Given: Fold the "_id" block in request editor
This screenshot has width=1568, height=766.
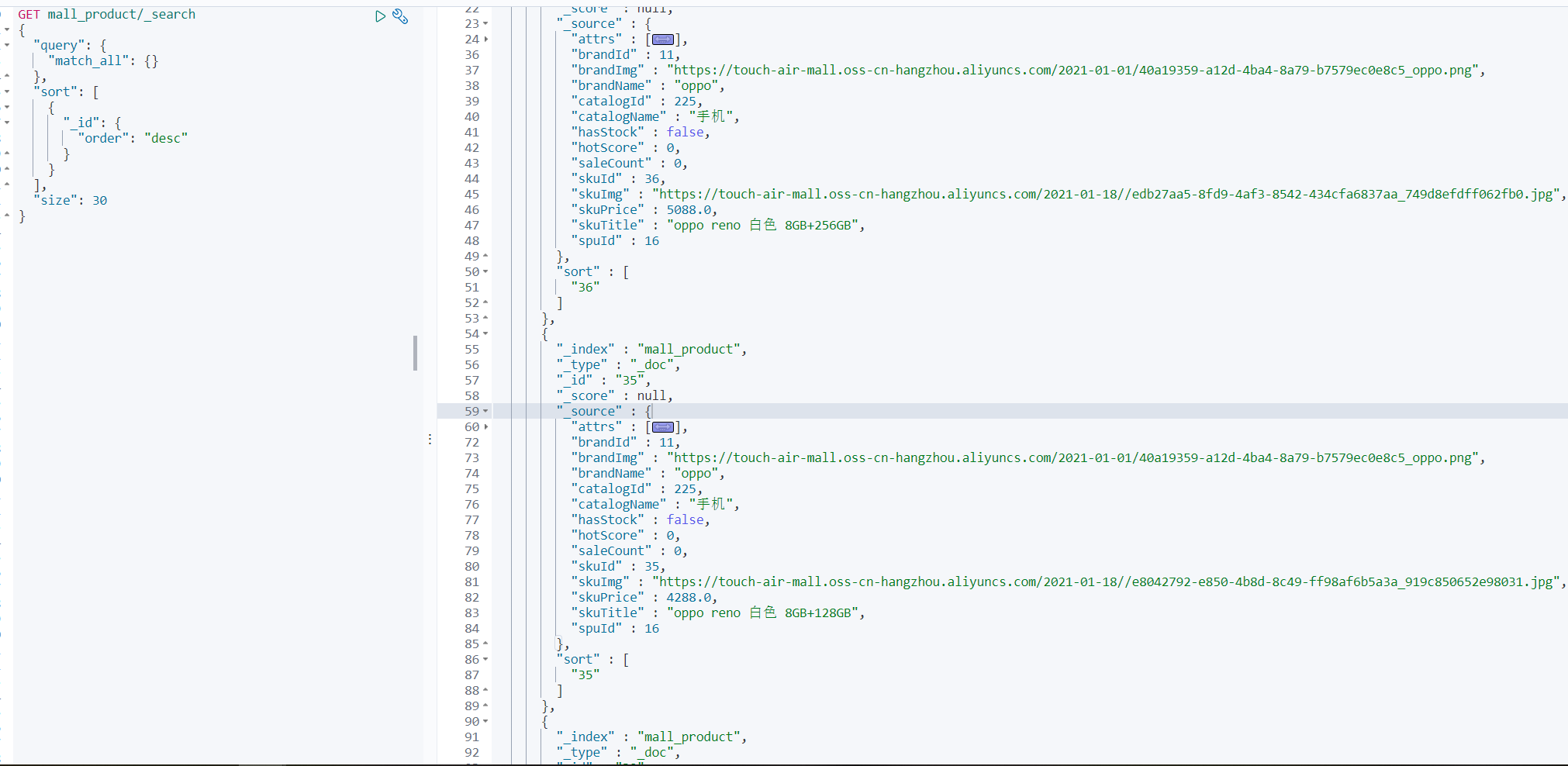Looking at the screenshot, I should [7, 122].
